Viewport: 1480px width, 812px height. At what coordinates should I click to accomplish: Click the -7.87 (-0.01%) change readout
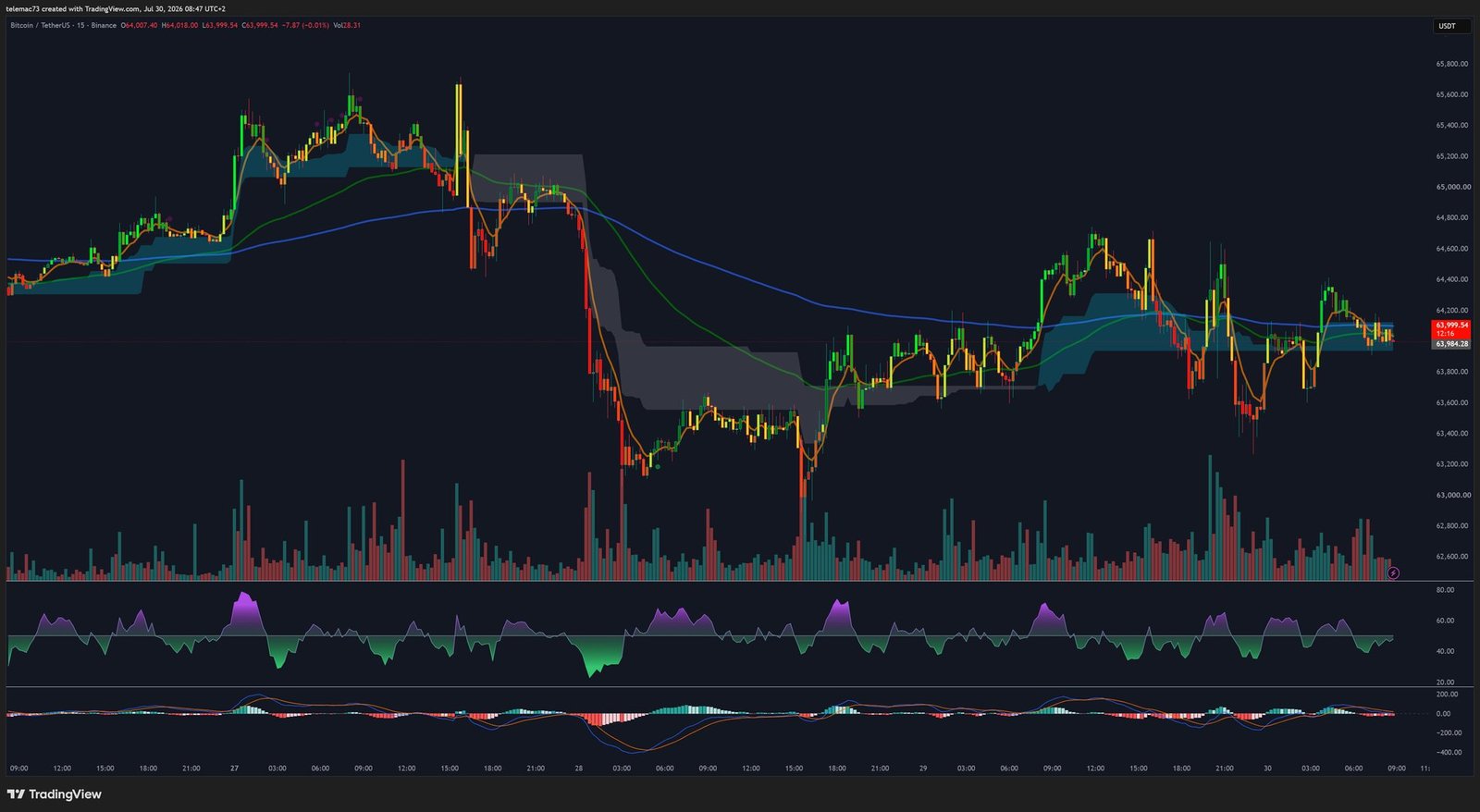pos(305,25)
